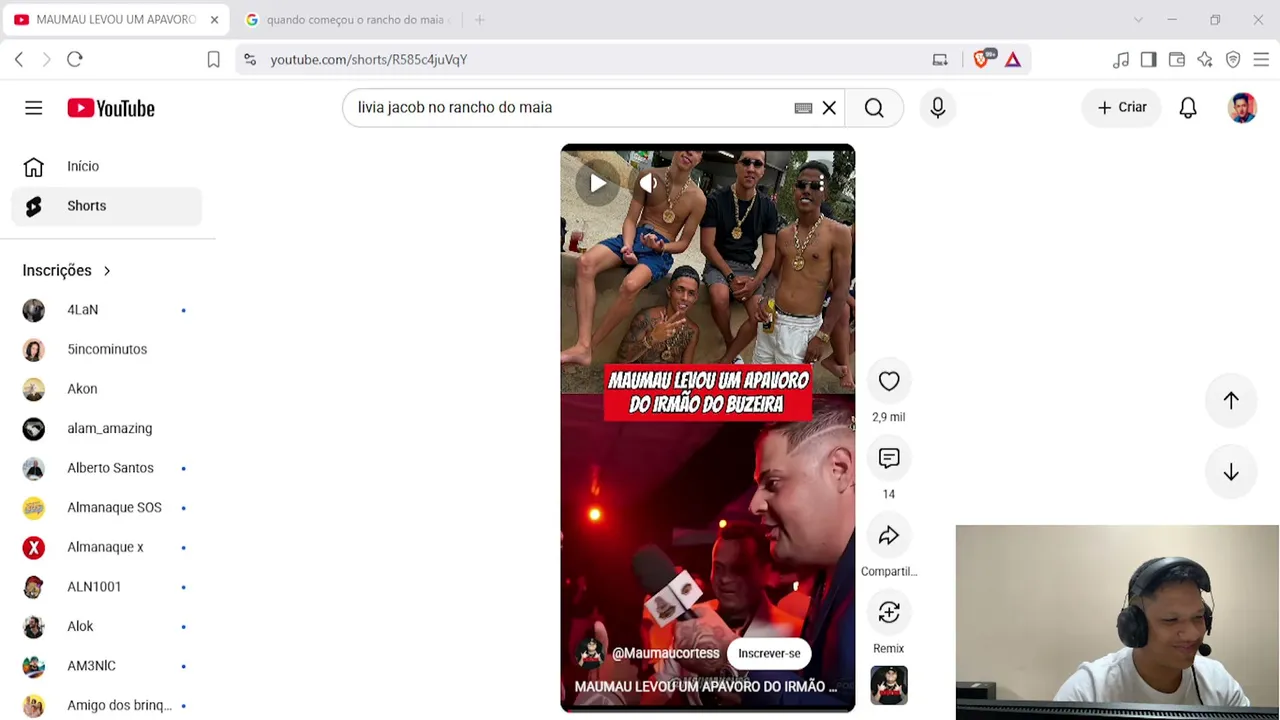Click Inscrever-se on Maumaucortess channel

coord(769,653)
